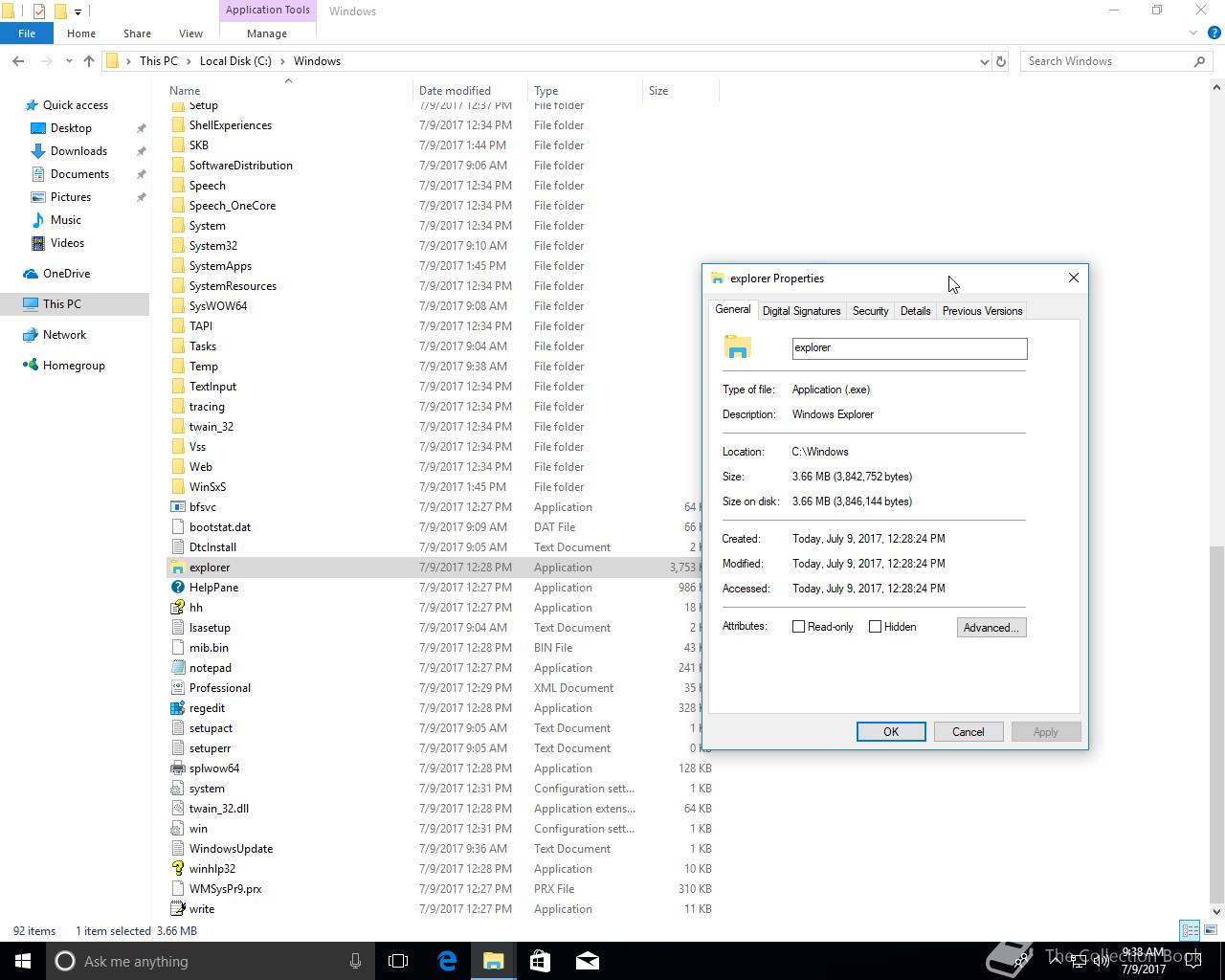Image resolution: width=1225 pixels, height=980 pixels.
Task: Open the File tab
Action: (x=27, y=33)
